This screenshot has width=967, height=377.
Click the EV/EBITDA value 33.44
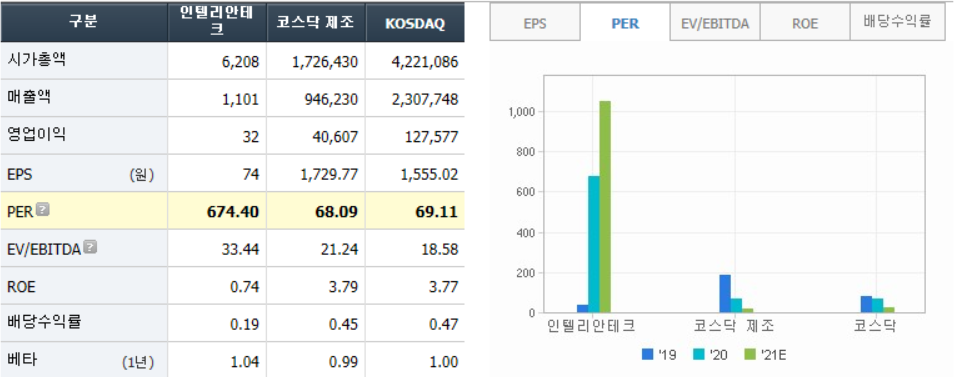tap(242, 249)
